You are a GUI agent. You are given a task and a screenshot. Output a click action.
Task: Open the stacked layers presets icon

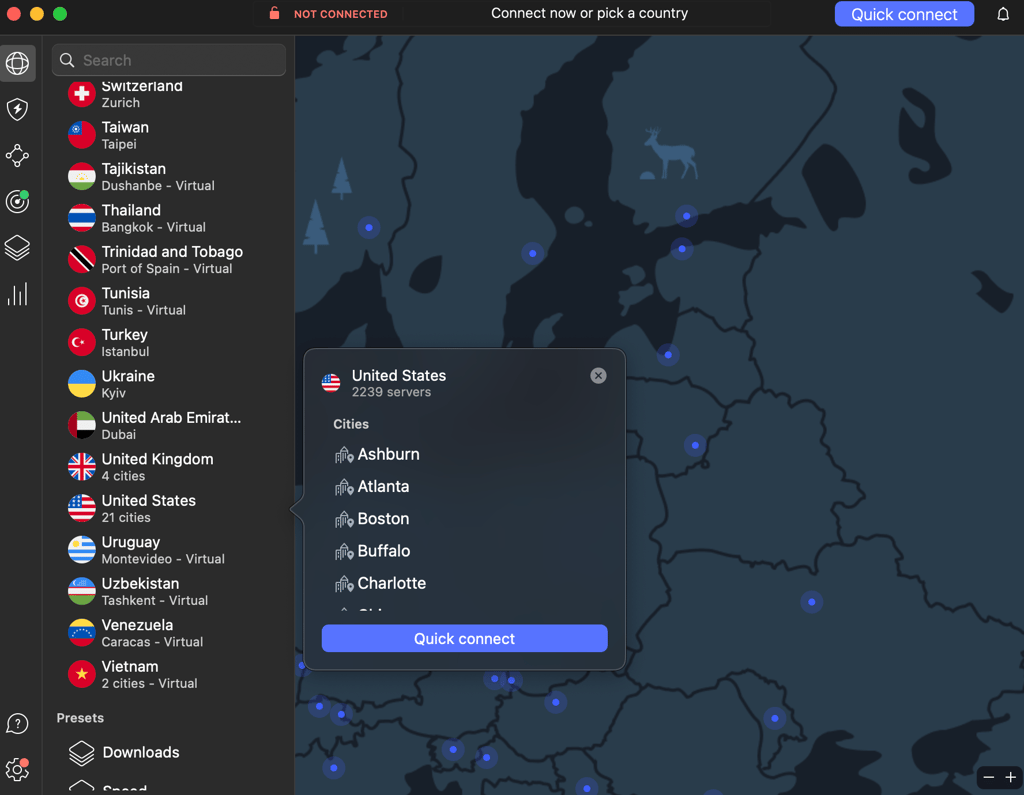click(x=18, y=248)
